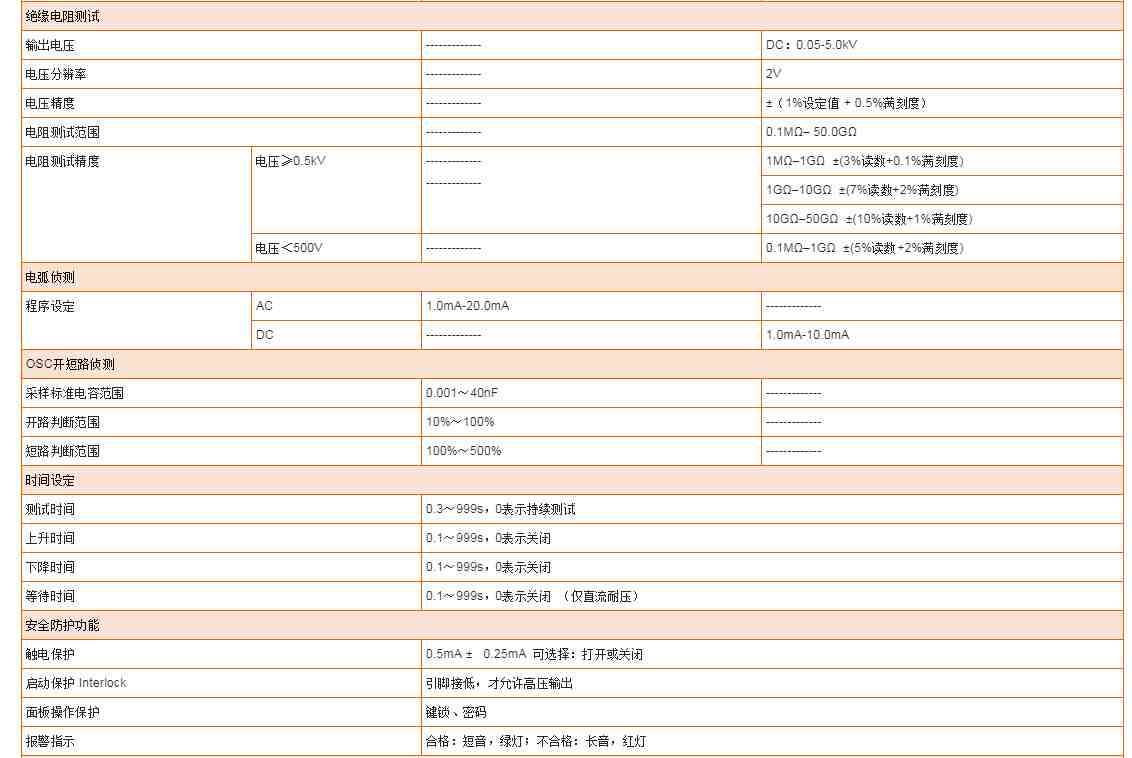Select the 开路判断范围 label

(62, 422)
